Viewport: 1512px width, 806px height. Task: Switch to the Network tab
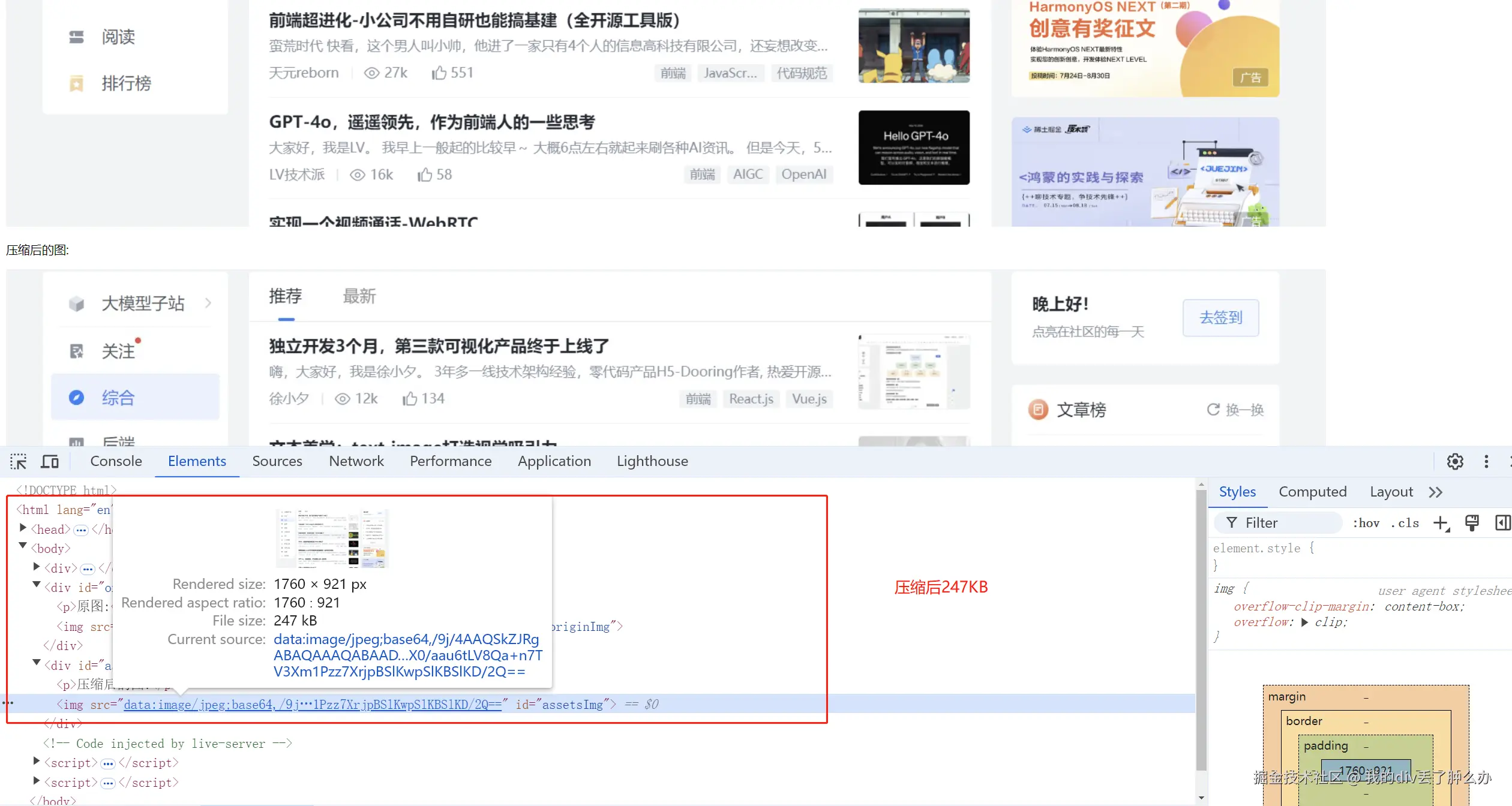pos(356,461)
